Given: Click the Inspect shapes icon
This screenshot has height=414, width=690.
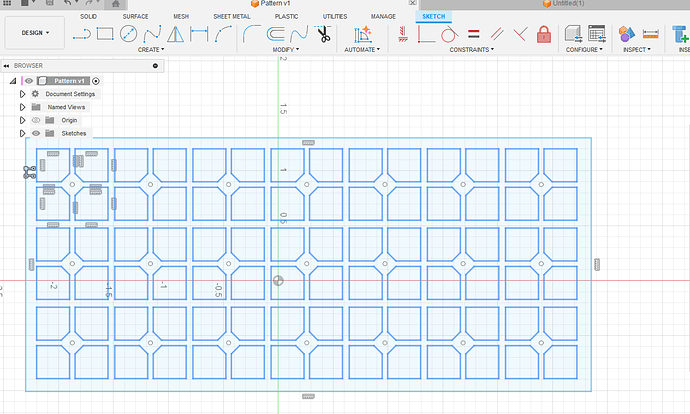Looking at the screenshot, I should pos(627,34).
